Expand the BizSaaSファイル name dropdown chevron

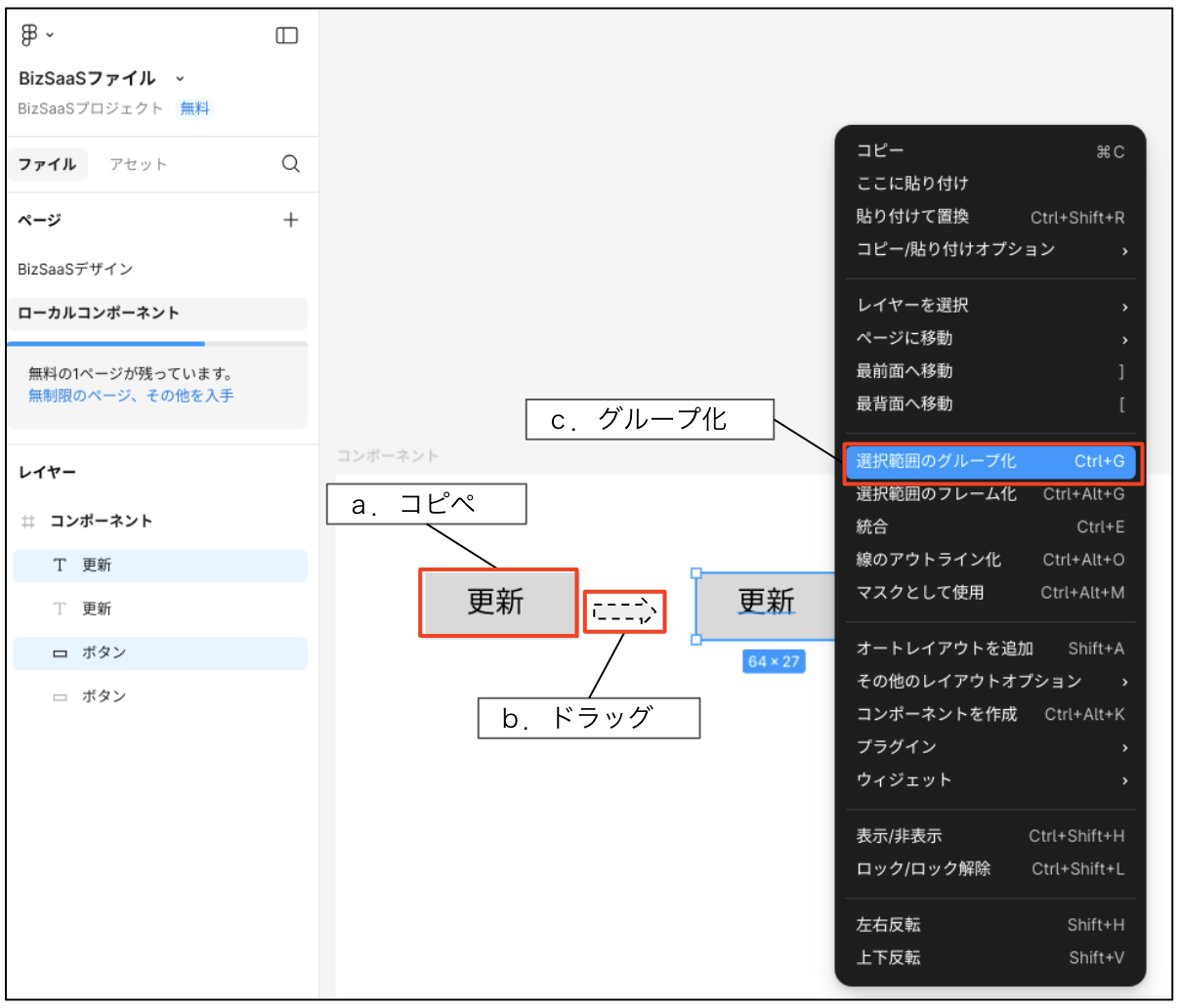pos(180,78)
